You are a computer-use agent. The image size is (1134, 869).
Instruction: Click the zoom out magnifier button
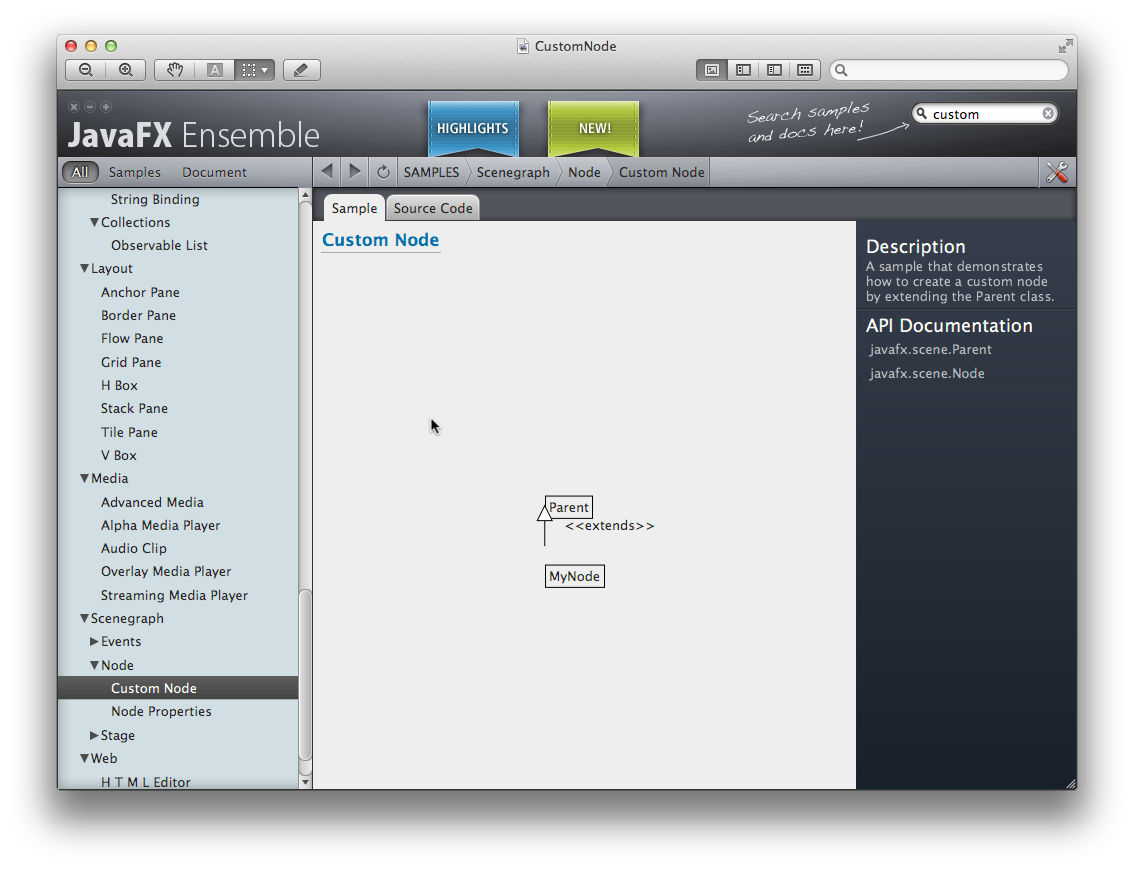86,70
